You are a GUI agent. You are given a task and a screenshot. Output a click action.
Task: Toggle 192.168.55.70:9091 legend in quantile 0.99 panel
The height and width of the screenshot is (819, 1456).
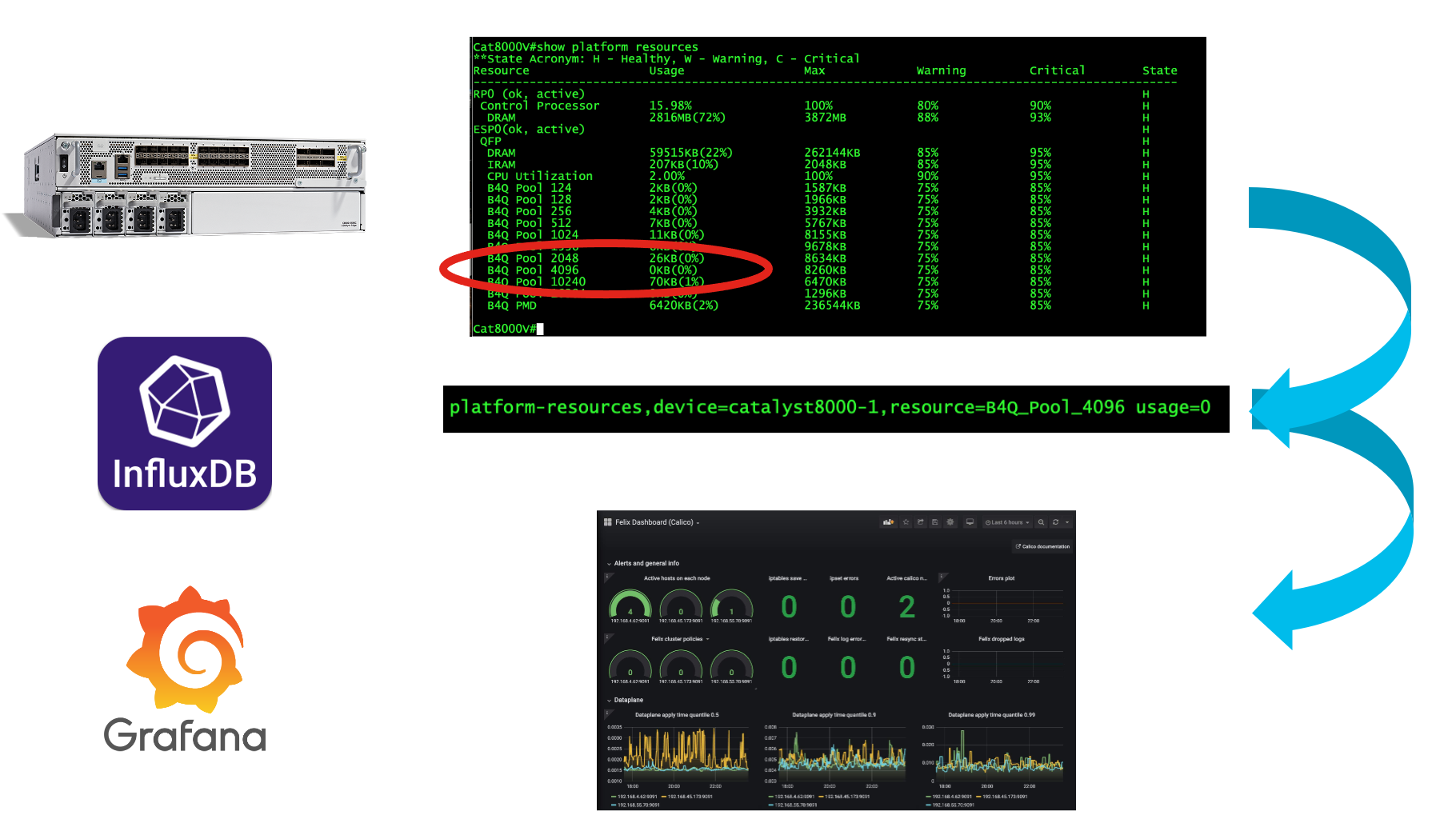[950, 805]
